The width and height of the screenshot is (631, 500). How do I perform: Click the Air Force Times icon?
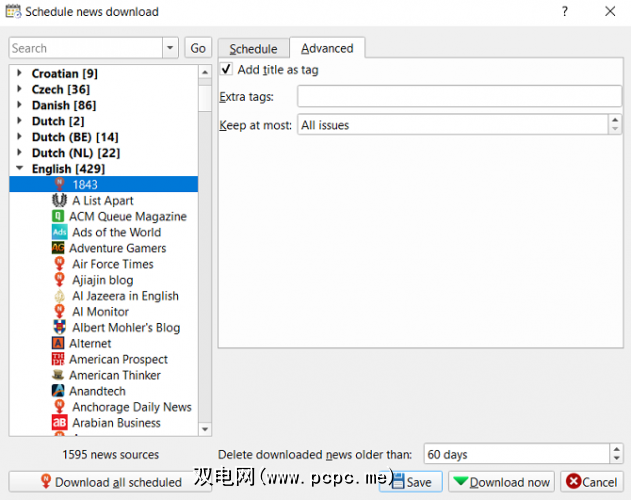coord(60,264)
